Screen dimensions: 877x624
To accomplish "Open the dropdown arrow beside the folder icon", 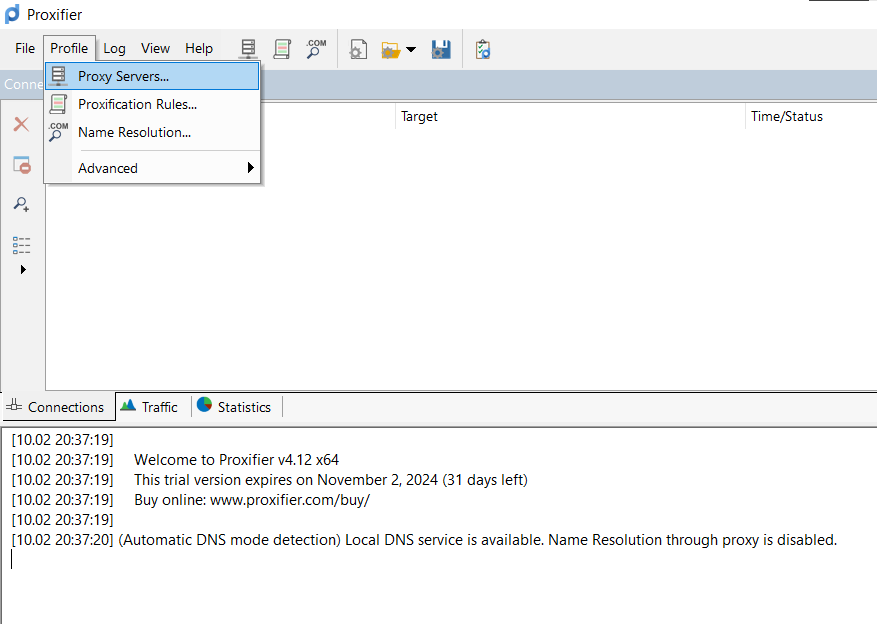I will [411, 50].
